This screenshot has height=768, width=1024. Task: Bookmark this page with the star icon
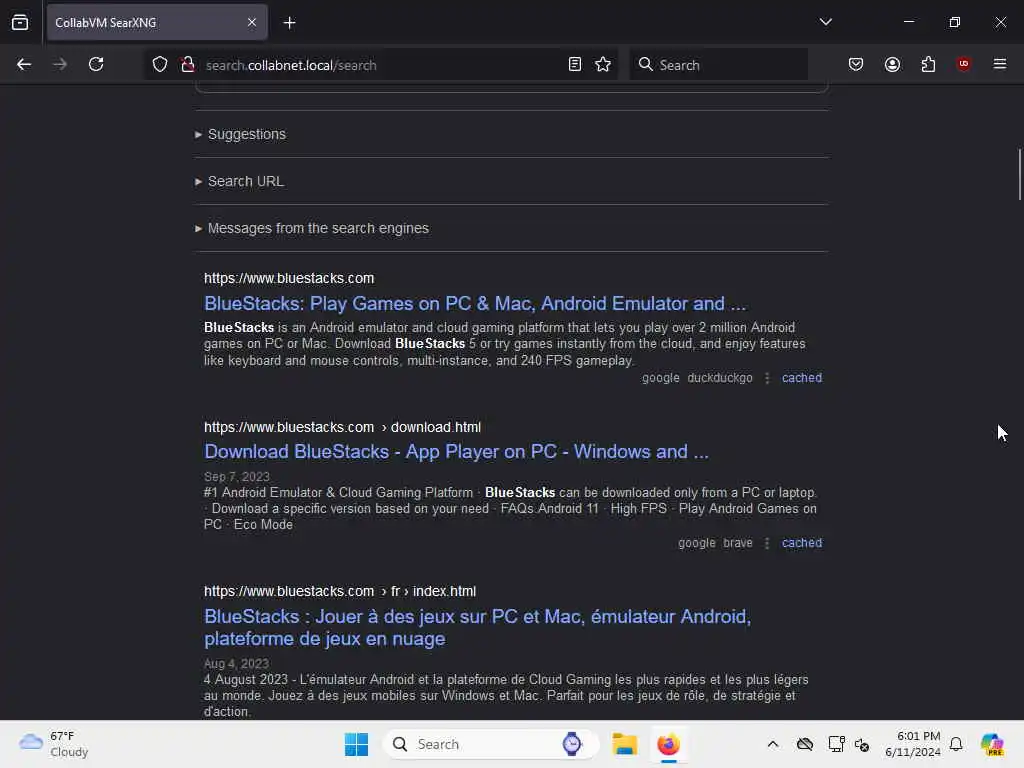pyautogui.click(x=603, y=64)
